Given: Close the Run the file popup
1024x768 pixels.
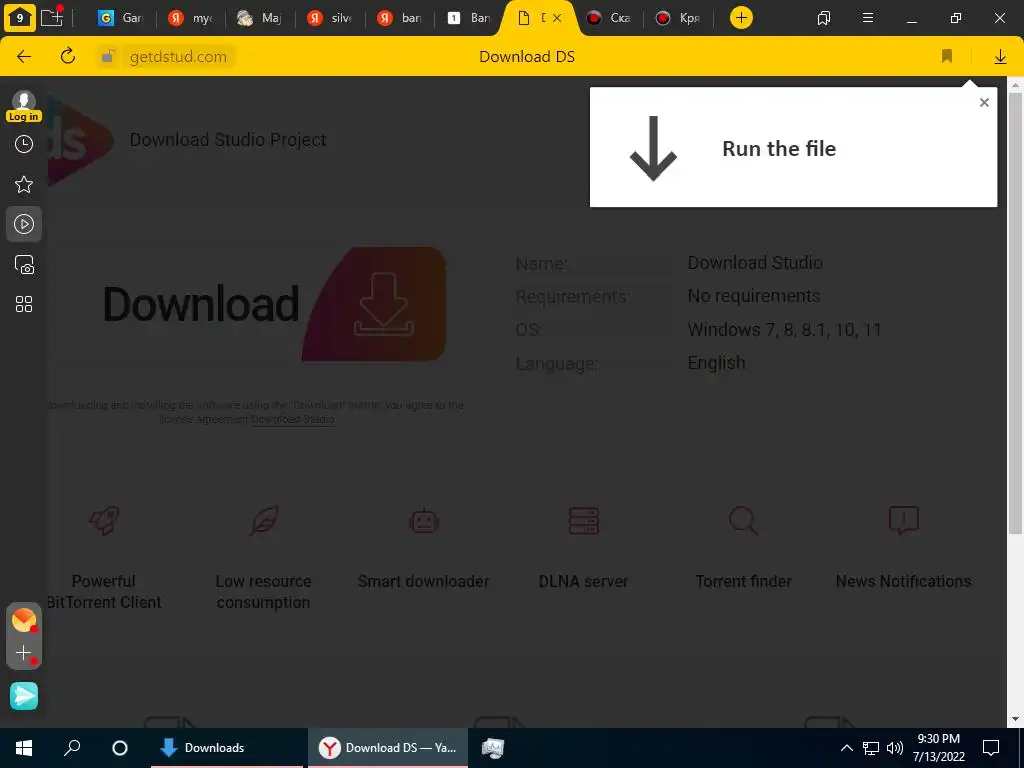Looking at the screenshot, I should click(984, 103).
